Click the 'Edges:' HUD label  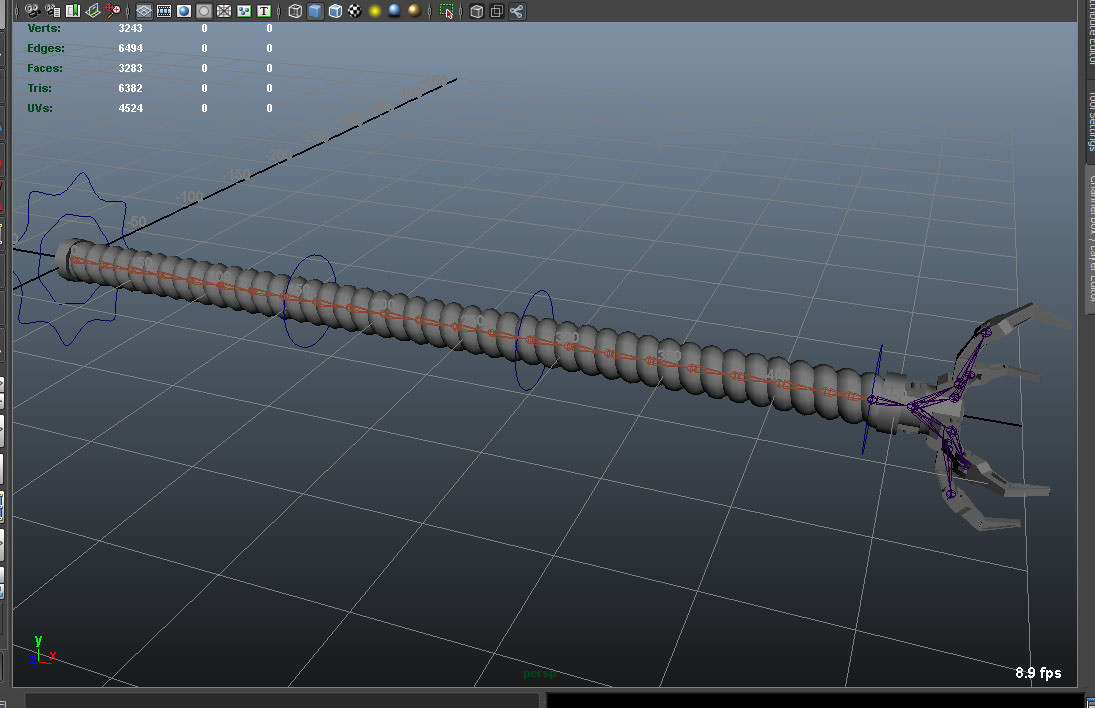(x=46, y=48)
